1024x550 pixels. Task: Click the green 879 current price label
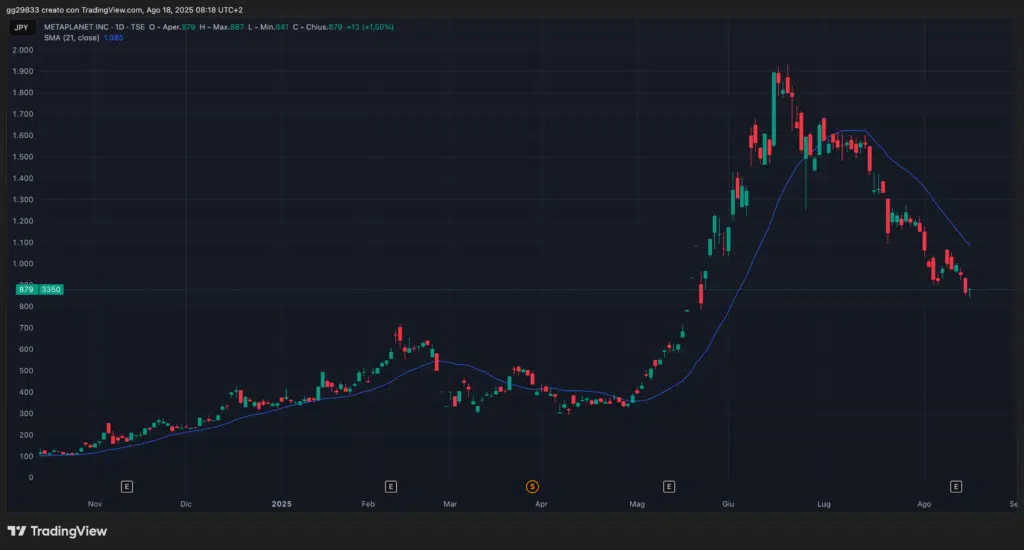26,289
